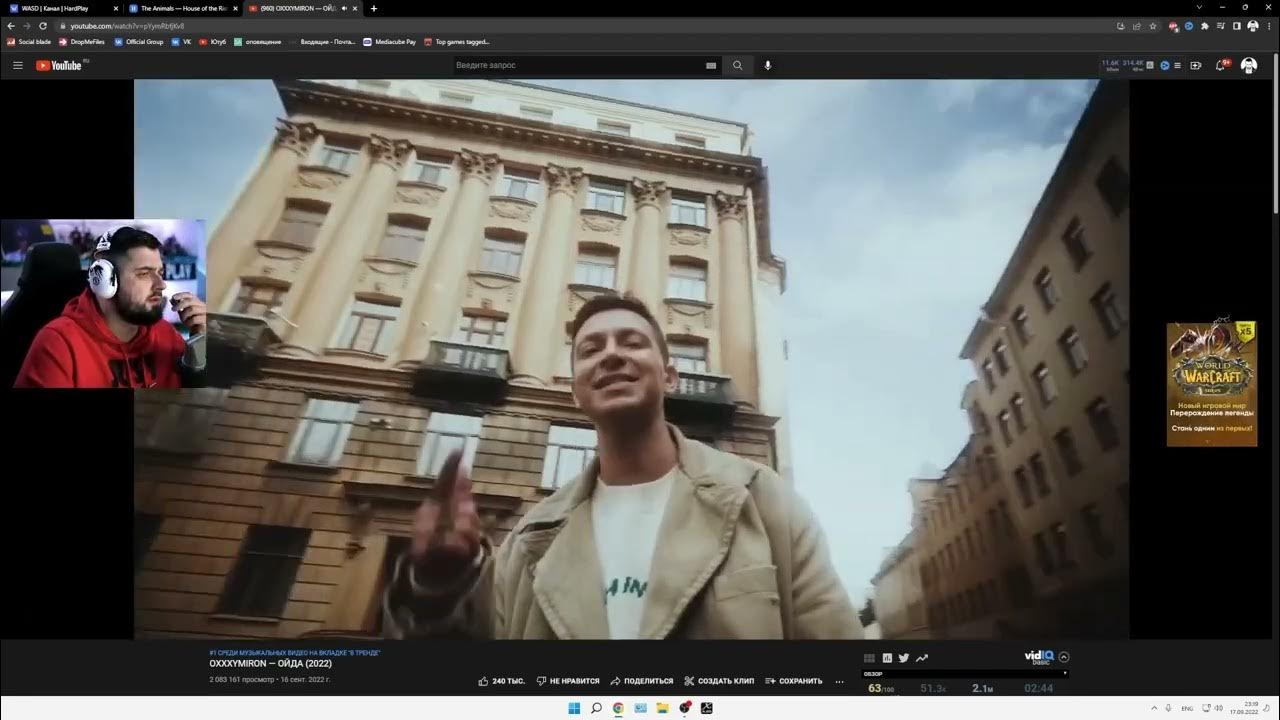The width and height of the screenshot is (1280, 720).
Task: Go back in the browser
Action: tap(12, 26)
